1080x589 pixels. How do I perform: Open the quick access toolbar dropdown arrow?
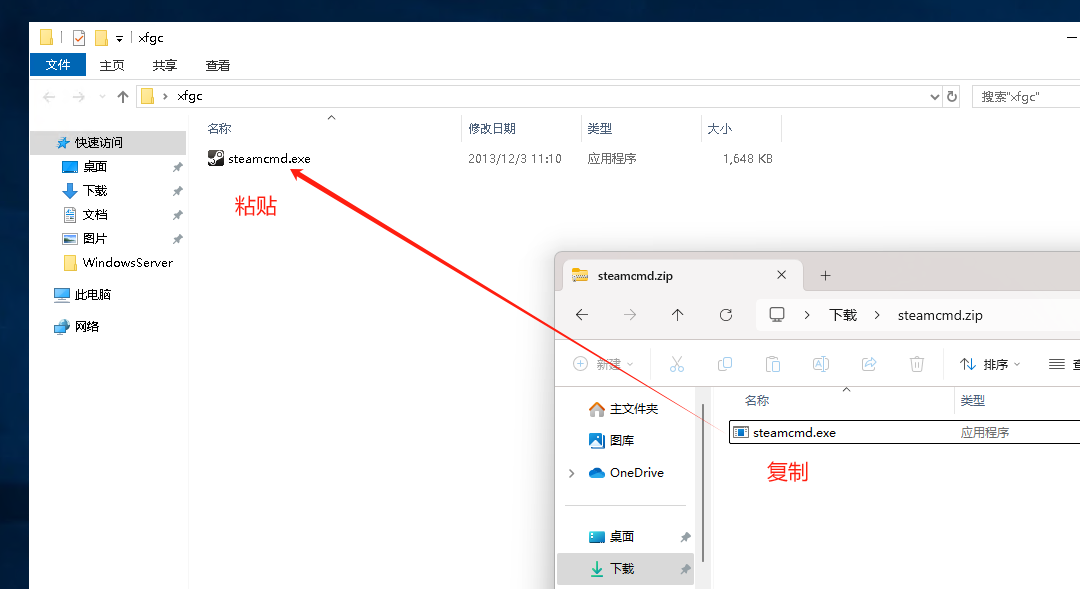[x=119, y=39]
